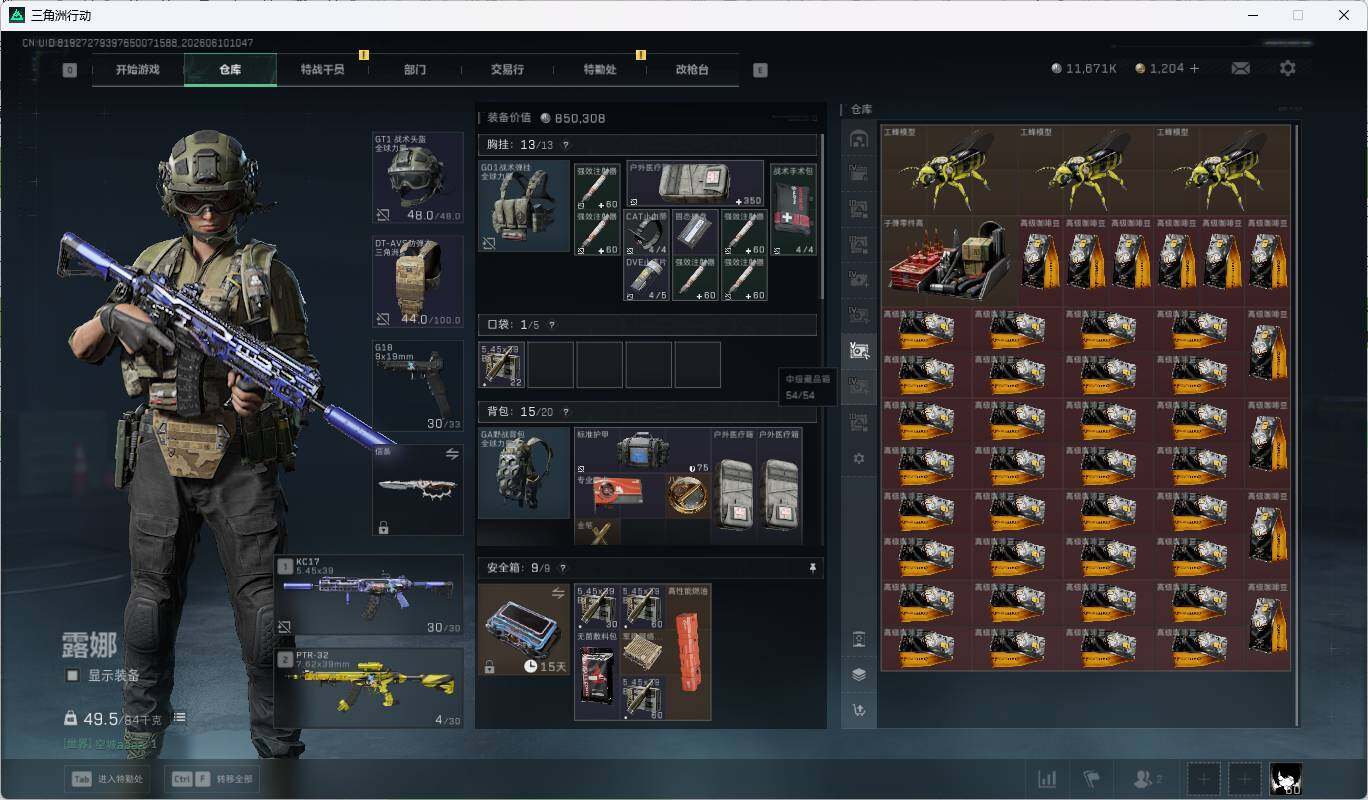Select the GT1 战术头盔 helmet slot
This screenshot has width=1368, height=800.
pos(418,178)
